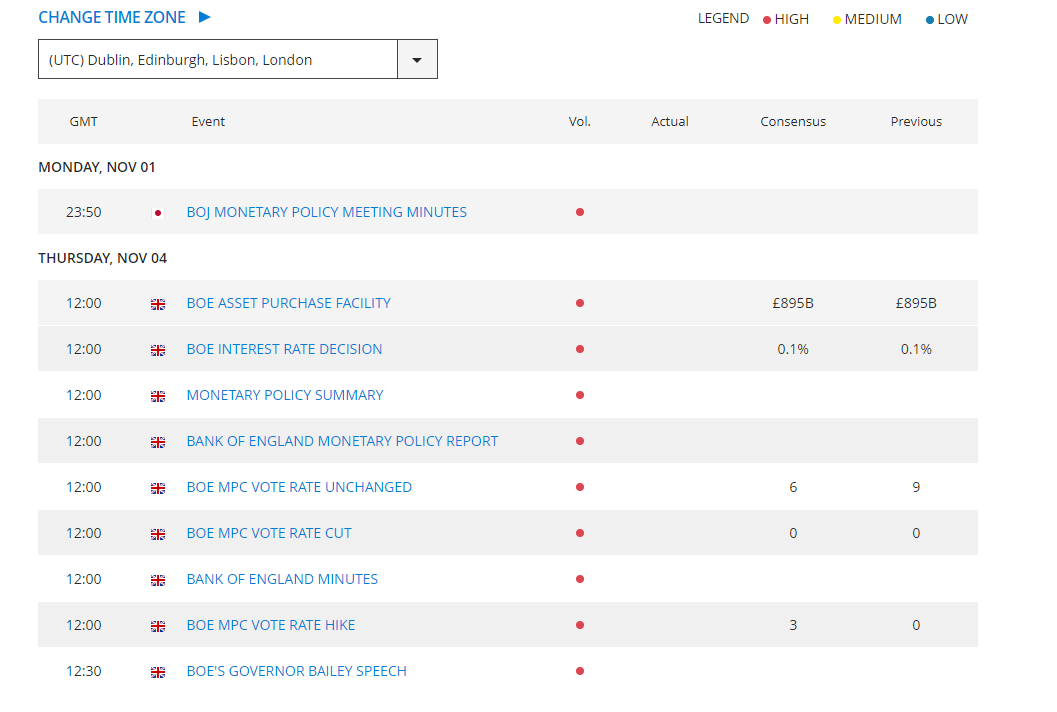1057x712 pixels.
Task: Open Bank of England Monetary Policy Report
Action: (x=342, y=441)
